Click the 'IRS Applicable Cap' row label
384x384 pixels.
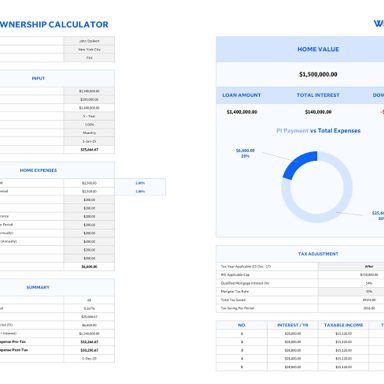point(235,275)
